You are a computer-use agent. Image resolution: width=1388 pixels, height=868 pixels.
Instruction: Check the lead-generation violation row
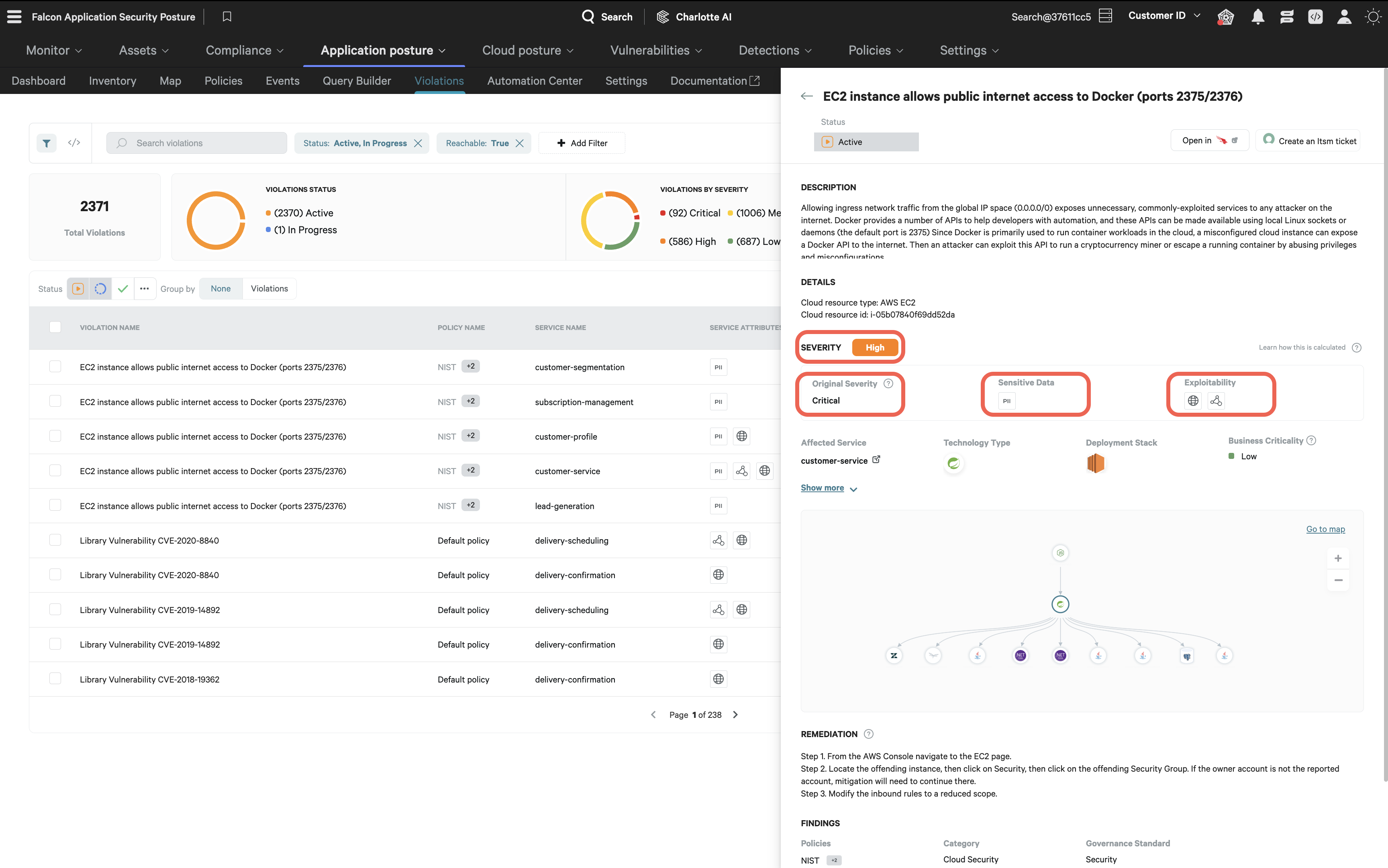[x=55, y=505]
